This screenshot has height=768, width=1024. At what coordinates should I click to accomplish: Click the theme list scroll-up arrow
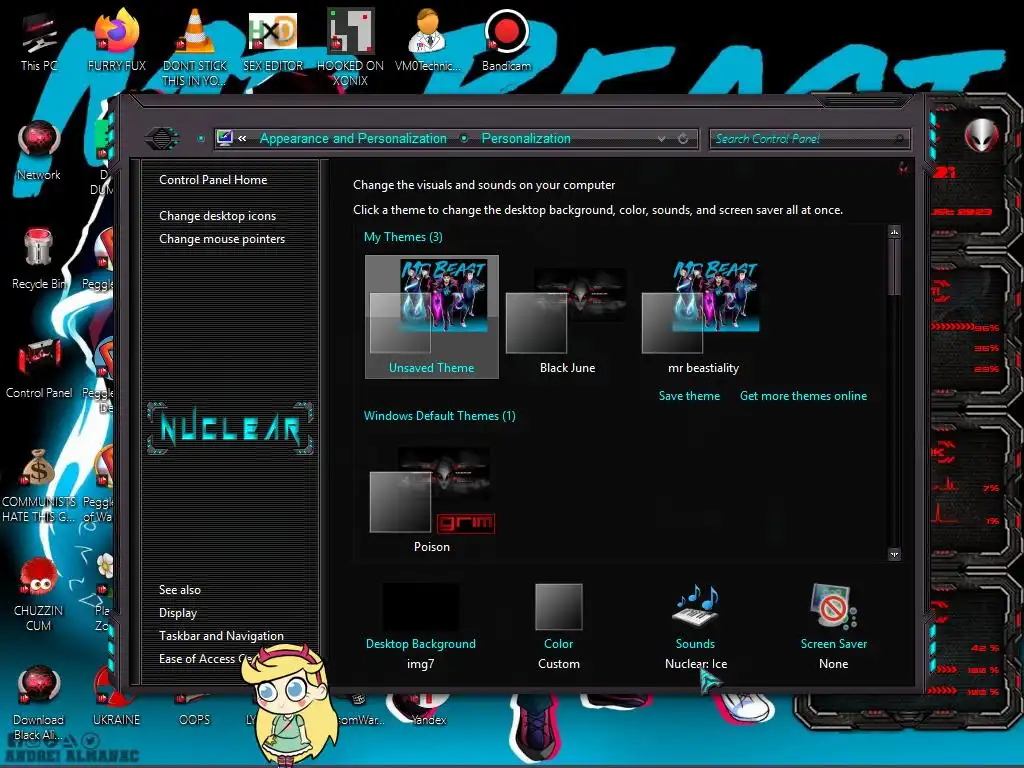pos(895,232)
